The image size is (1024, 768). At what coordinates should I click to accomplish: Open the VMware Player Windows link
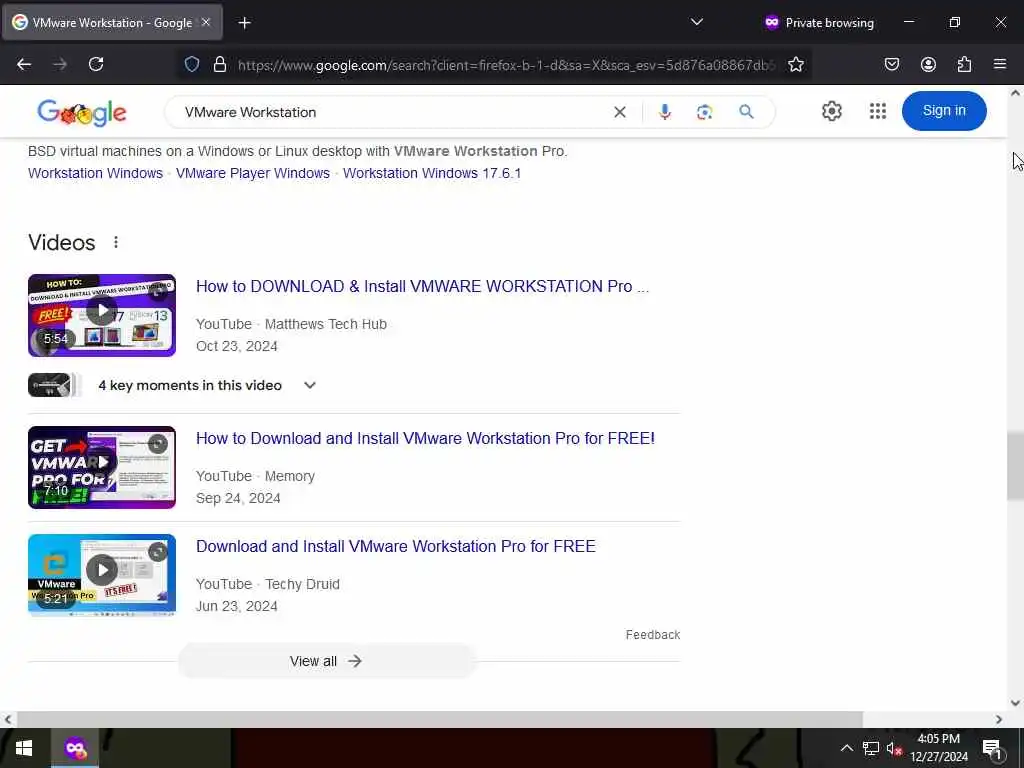pyautogui.click(x=253, y=173)
